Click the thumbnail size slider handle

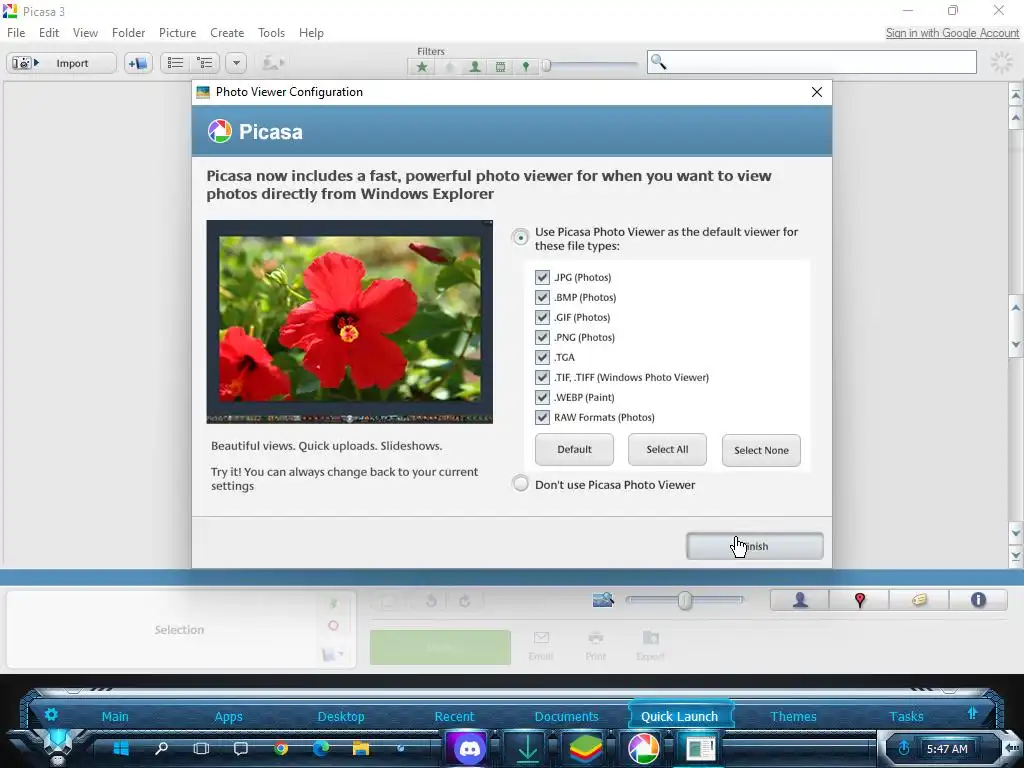tap(684, 600)
